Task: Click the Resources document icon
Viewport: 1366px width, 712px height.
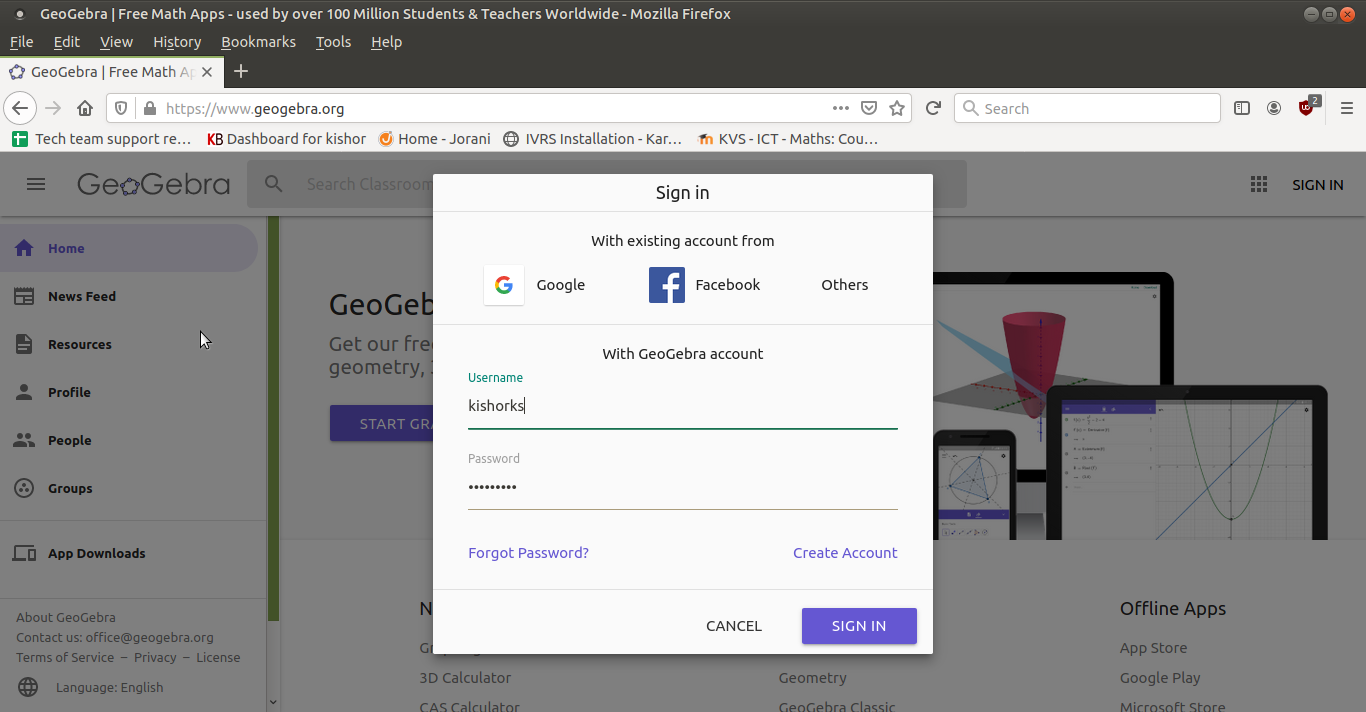Action: [x=24, y=344]
